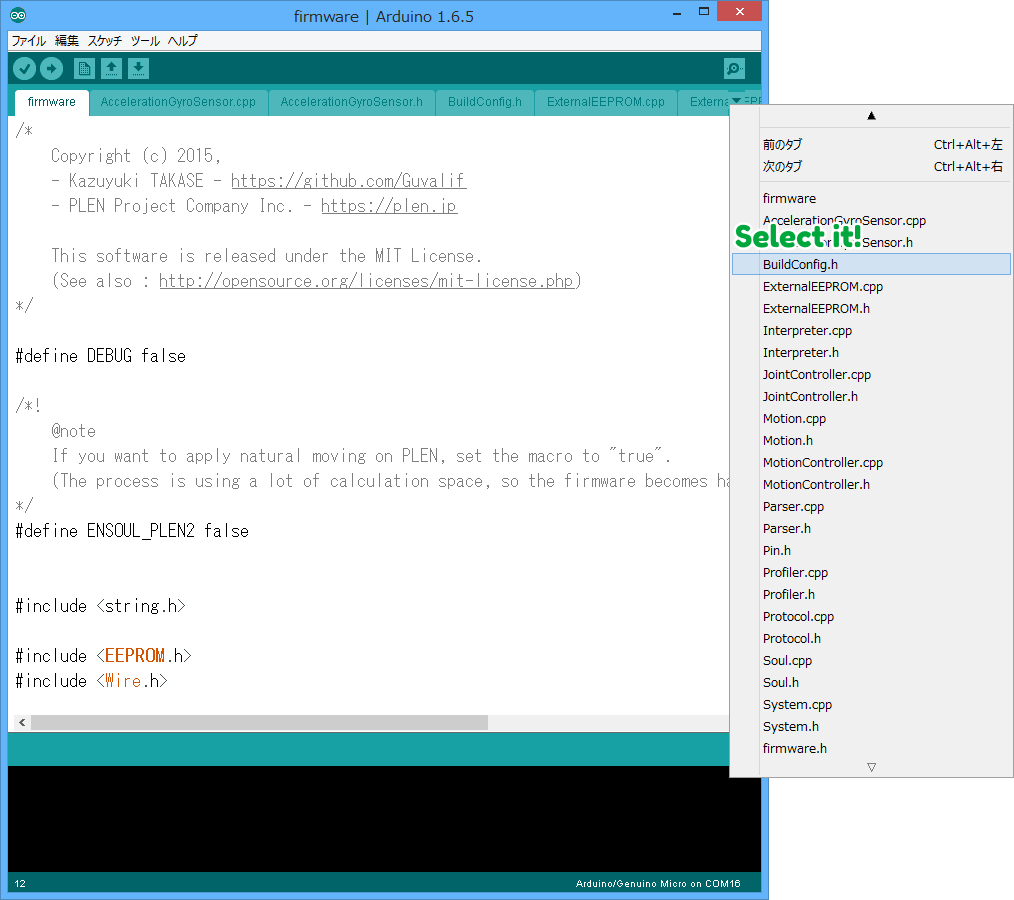Open the tab dropdown arrow button
This screenshot has width=1014, height=900.
pos(737,101)
